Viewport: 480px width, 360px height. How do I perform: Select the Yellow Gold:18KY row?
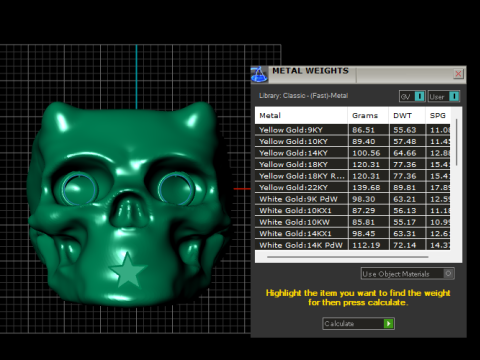(353, 164)
